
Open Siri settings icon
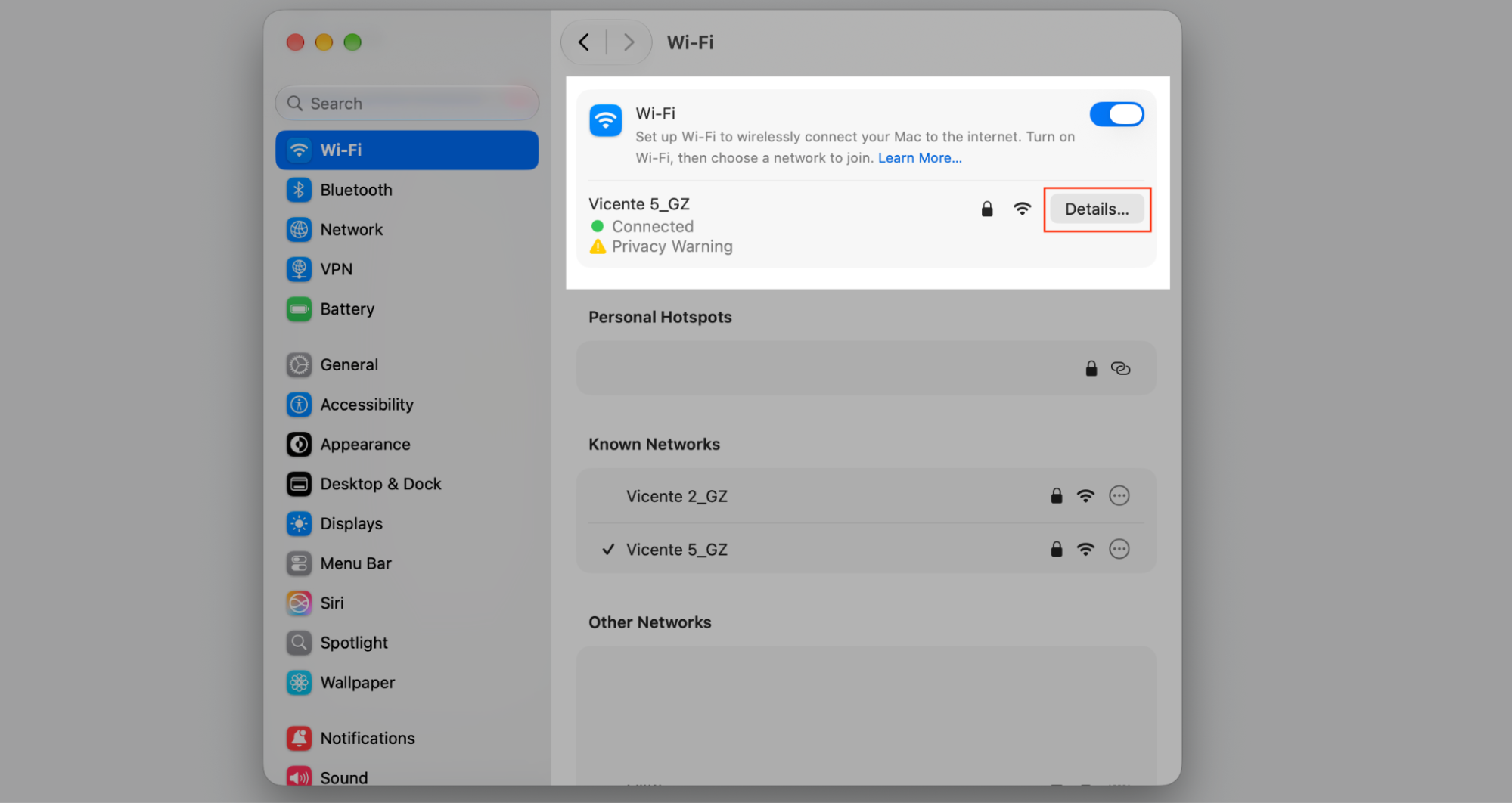coord(299,603)
